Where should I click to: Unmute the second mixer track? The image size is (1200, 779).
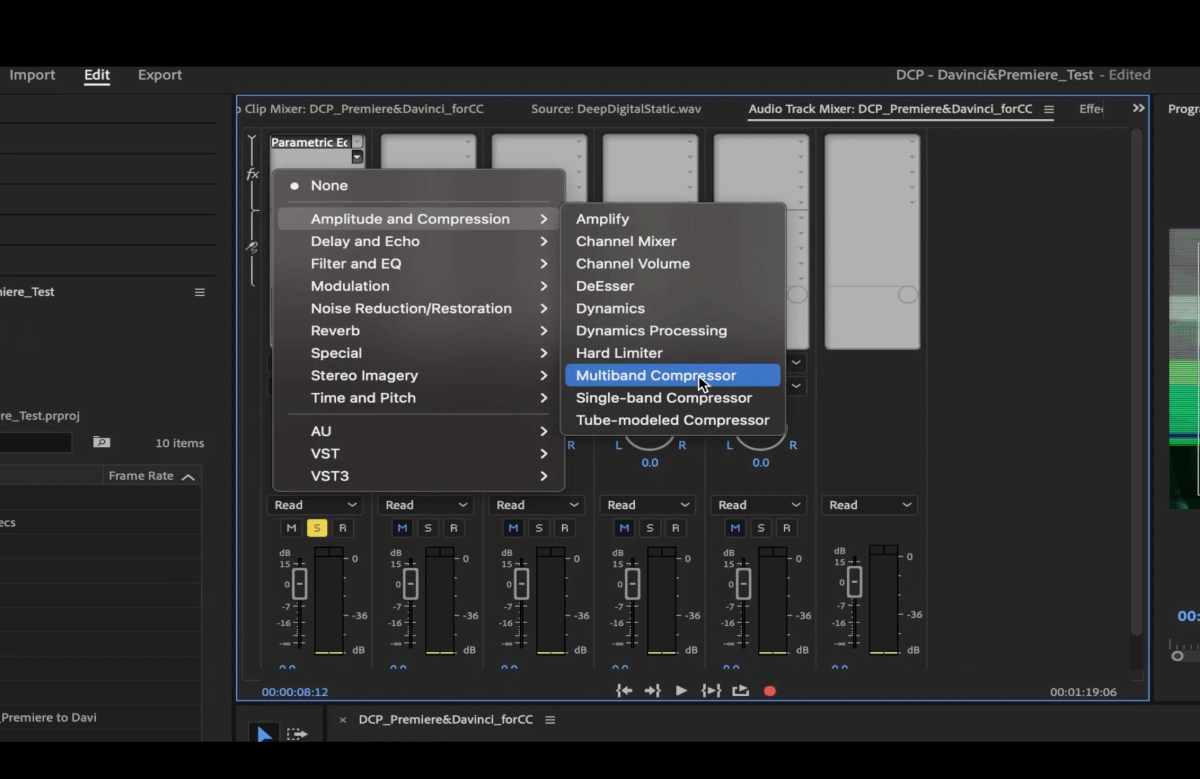coord(402,528)
